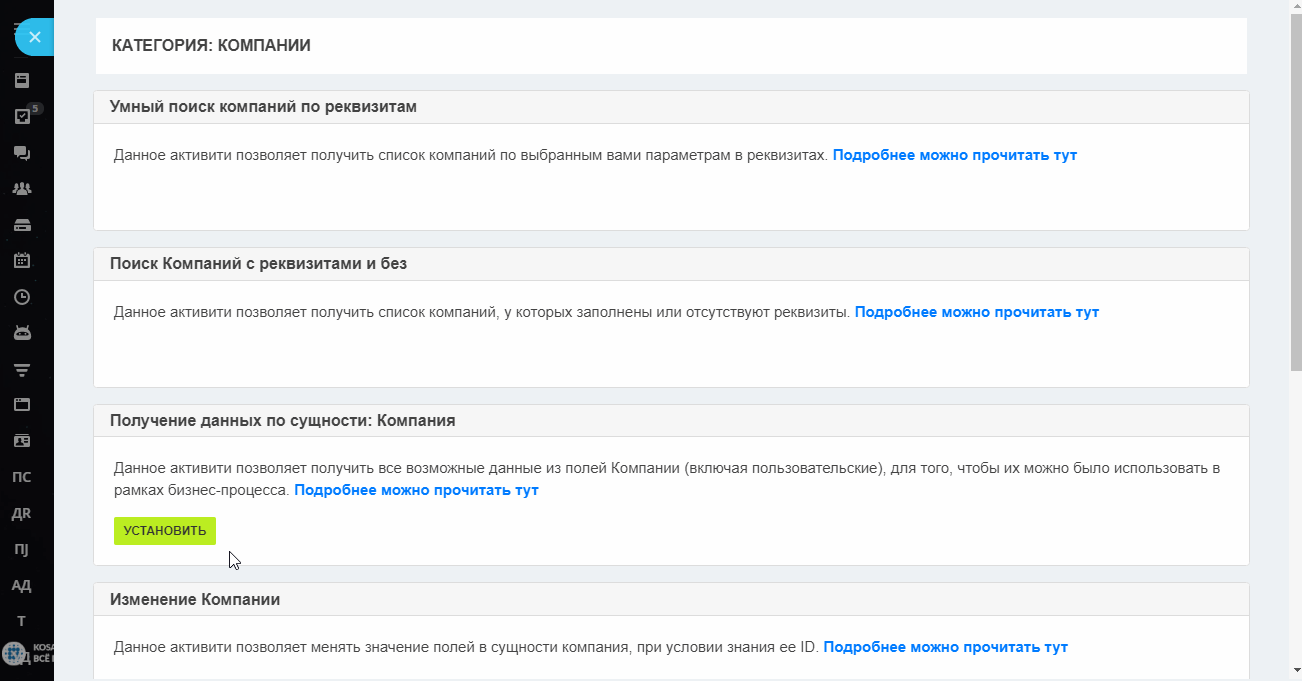Open the clock icon in sidebar

[21, 297]
